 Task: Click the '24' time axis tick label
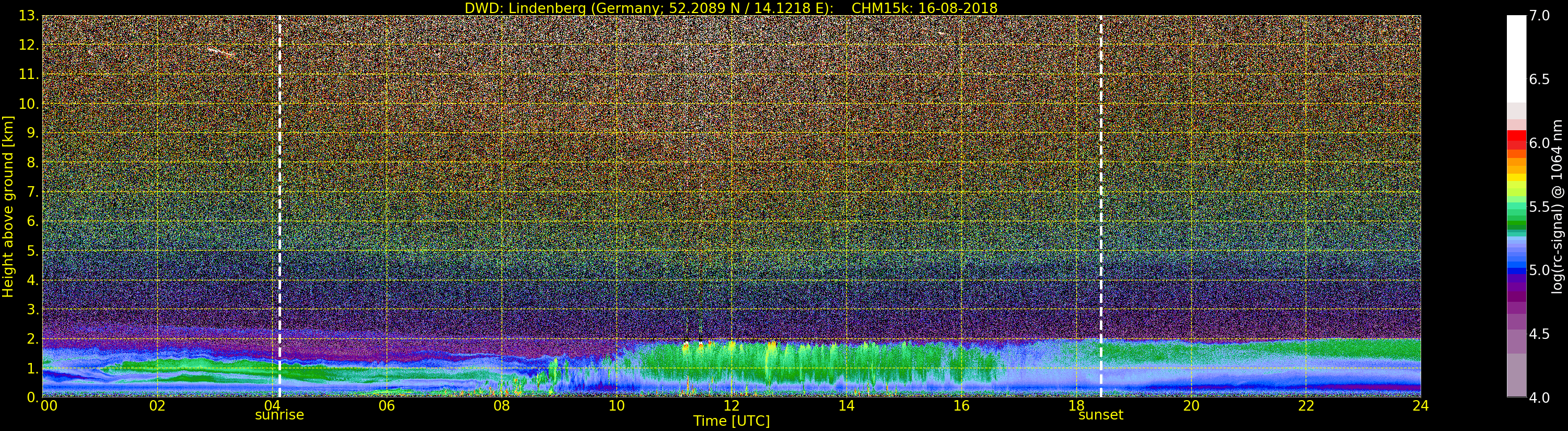tap(1421, 406)
